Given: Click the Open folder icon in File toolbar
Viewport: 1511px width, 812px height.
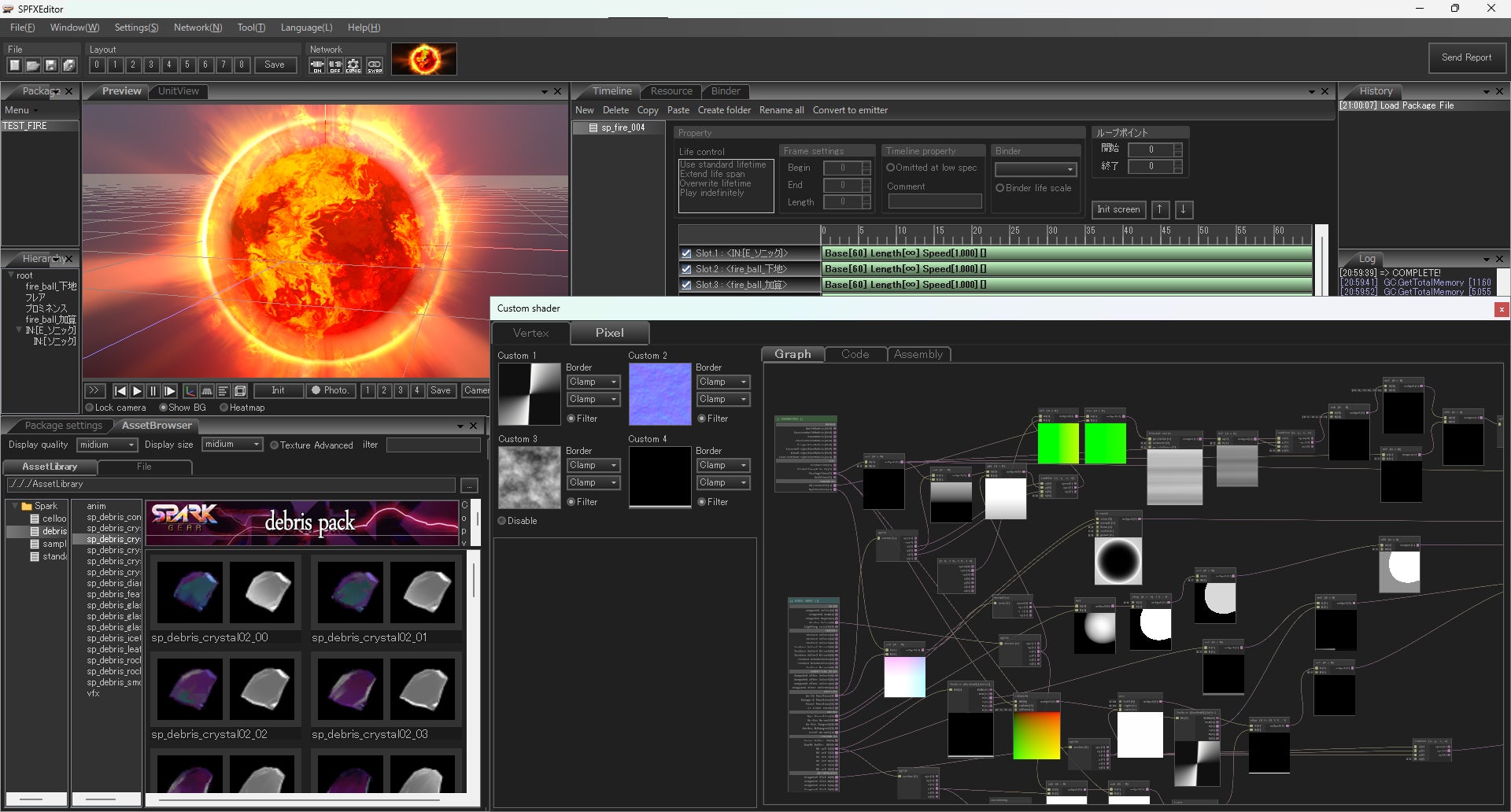Looking at the screenshot, I should click(33, 65).
